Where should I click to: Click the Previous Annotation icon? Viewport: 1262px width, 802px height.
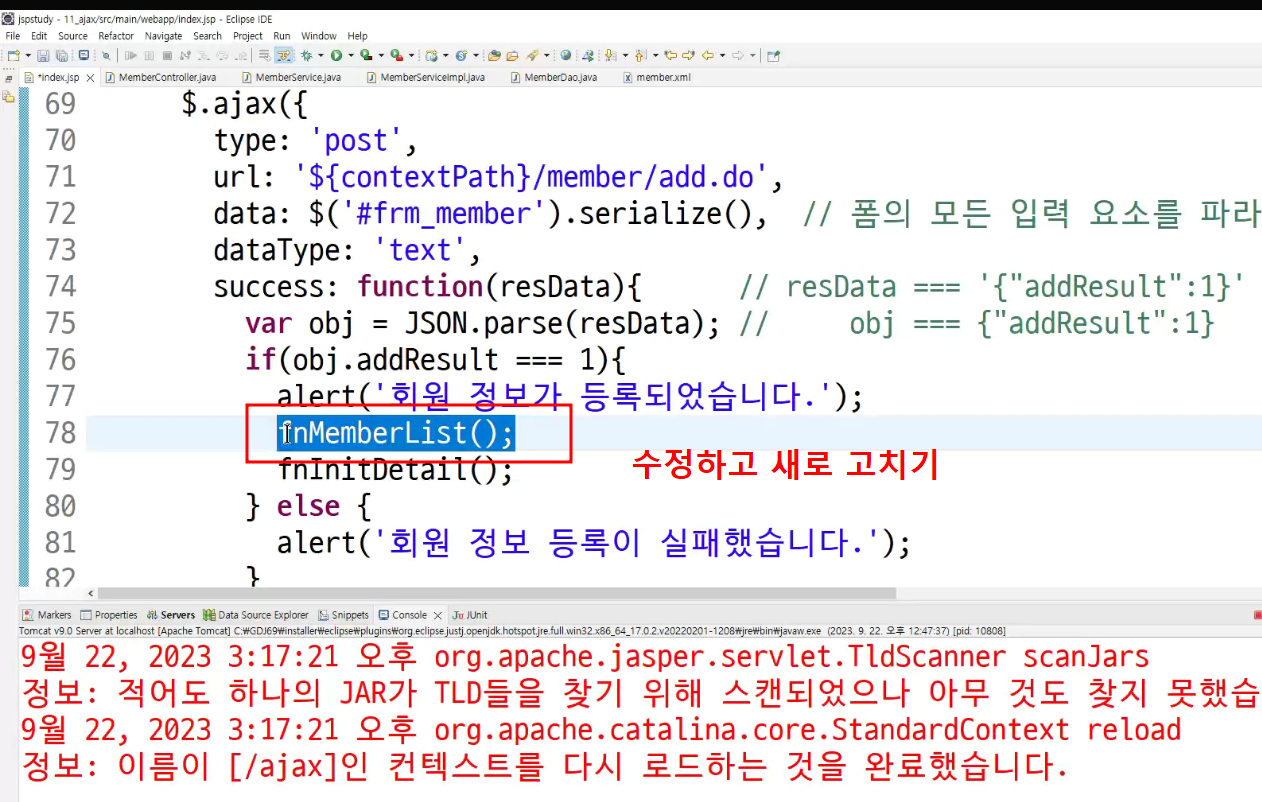click(640, 55)
